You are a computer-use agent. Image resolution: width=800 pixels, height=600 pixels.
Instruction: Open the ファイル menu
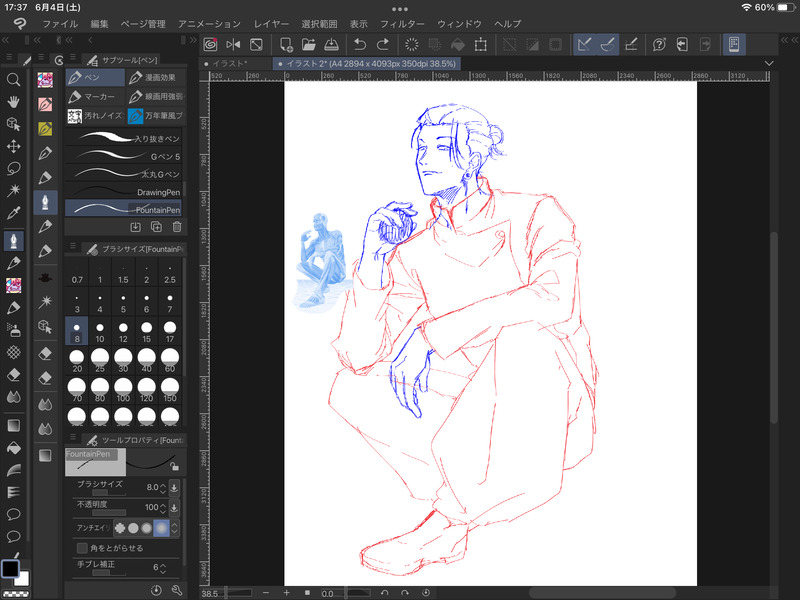[x=60, y=24]
